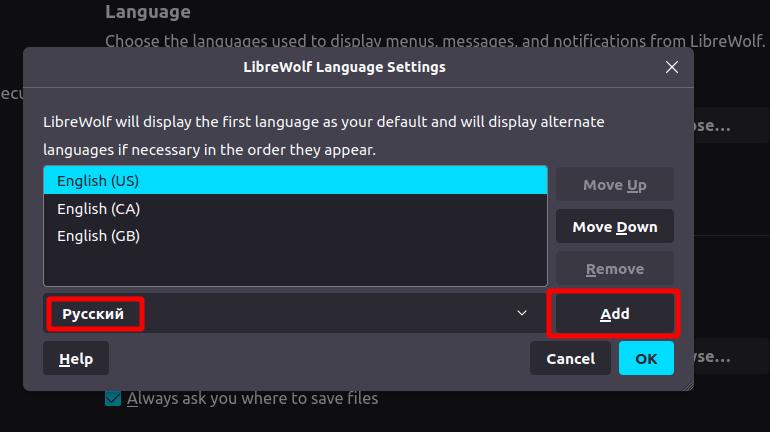The width and height of the screenshot is (770, 432).
Task: Click the partially hidden Browse button behind dialog
Action: (x=718, y=357)
